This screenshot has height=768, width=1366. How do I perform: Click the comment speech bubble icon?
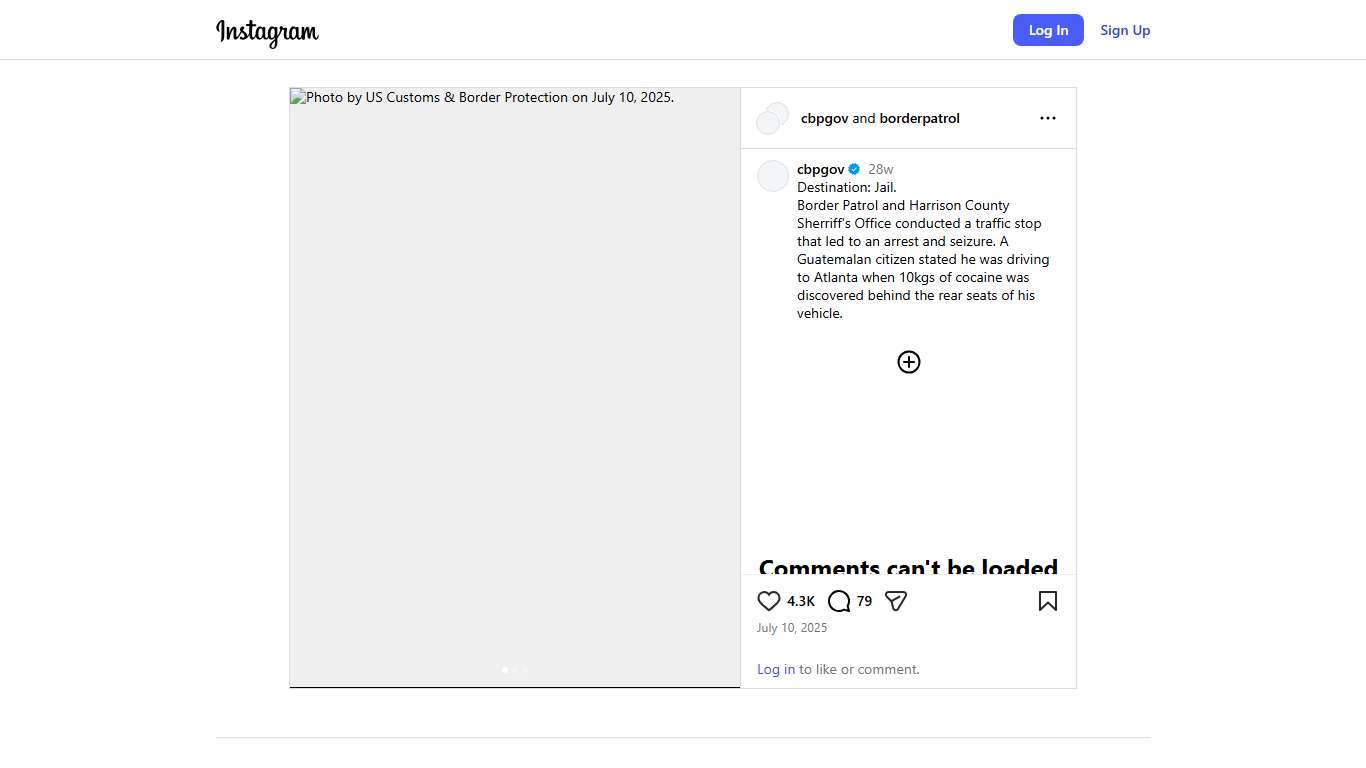839,601
